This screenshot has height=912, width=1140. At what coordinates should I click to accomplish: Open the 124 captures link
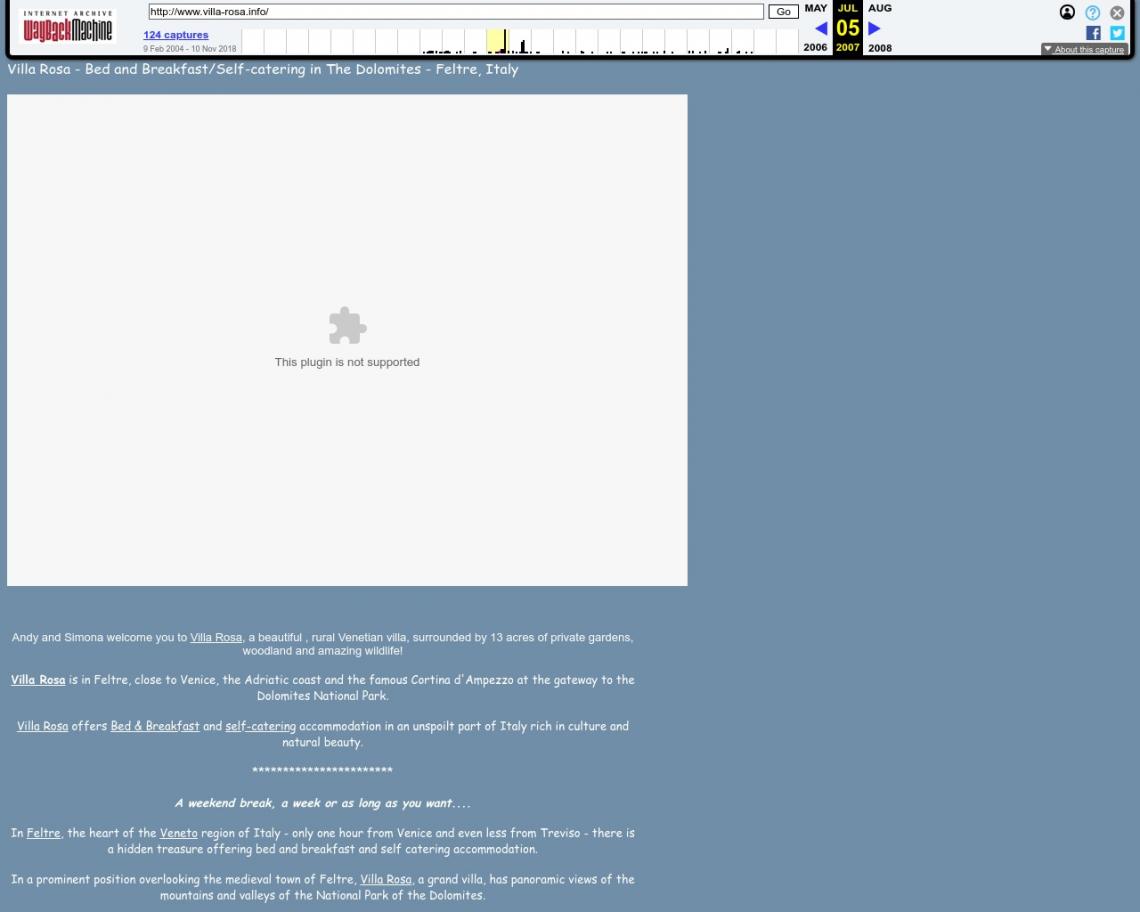176,35
